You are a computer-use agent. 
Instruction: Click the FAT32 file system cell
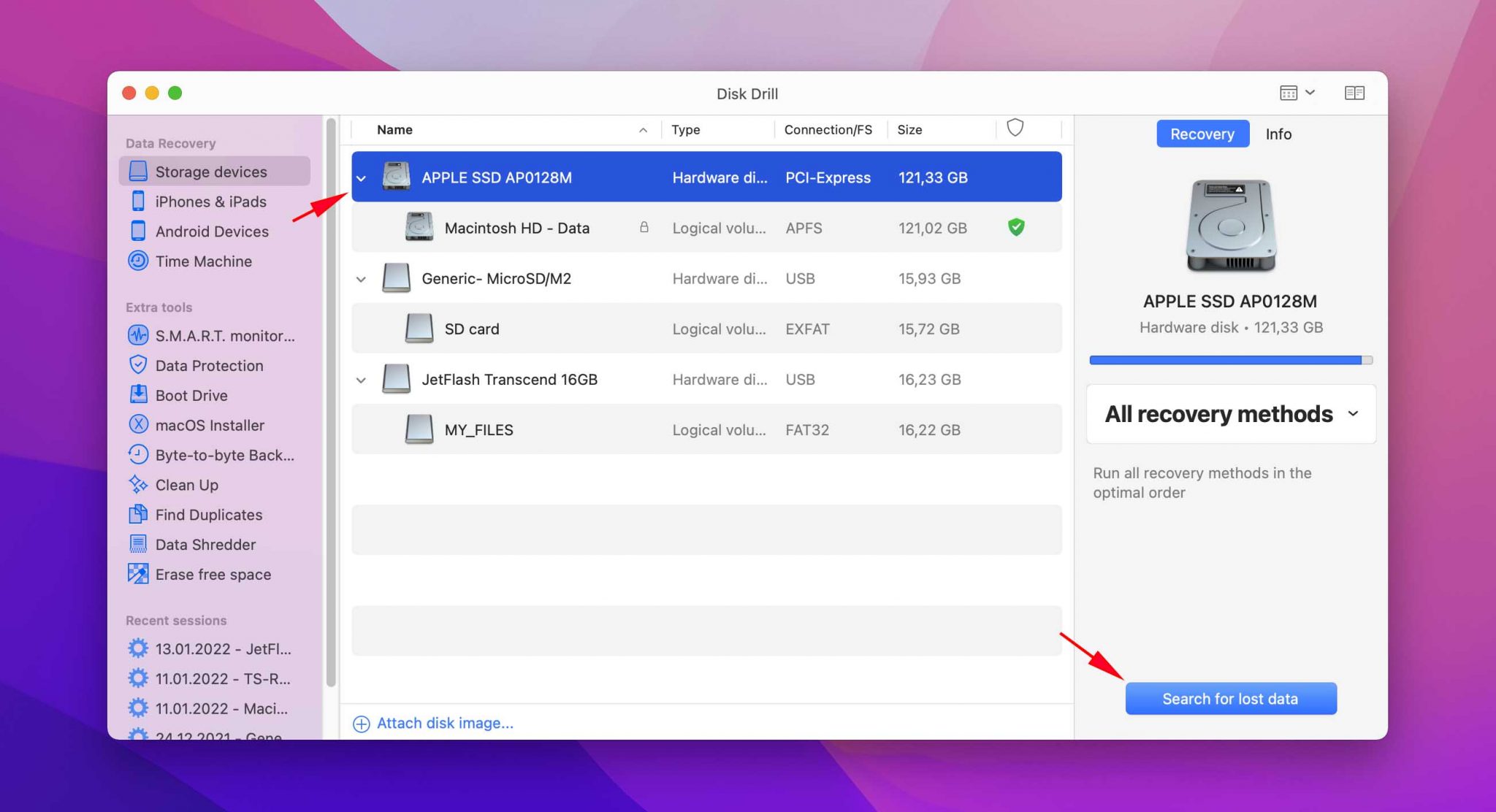[807, 429]
